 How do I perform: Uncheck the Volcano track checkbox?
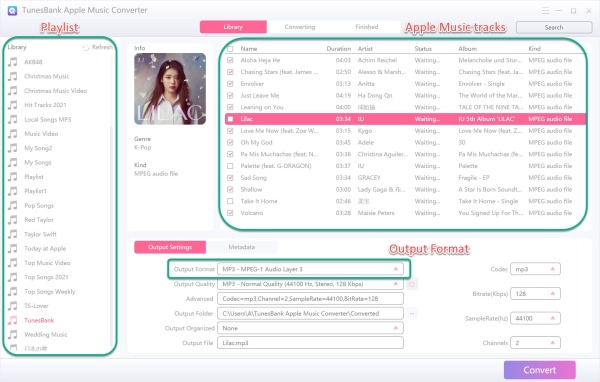[x=230, y=213]
